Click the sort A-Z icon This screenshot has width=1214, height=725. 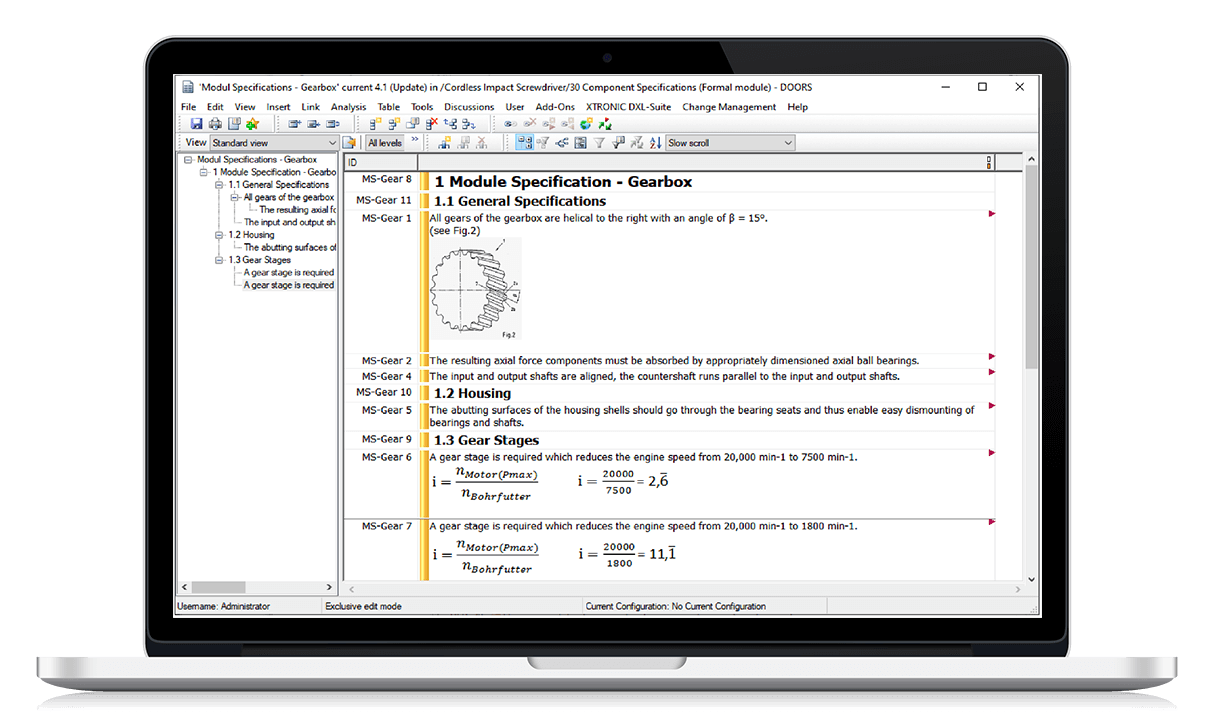pyautogui.click(x=654, y=143)
